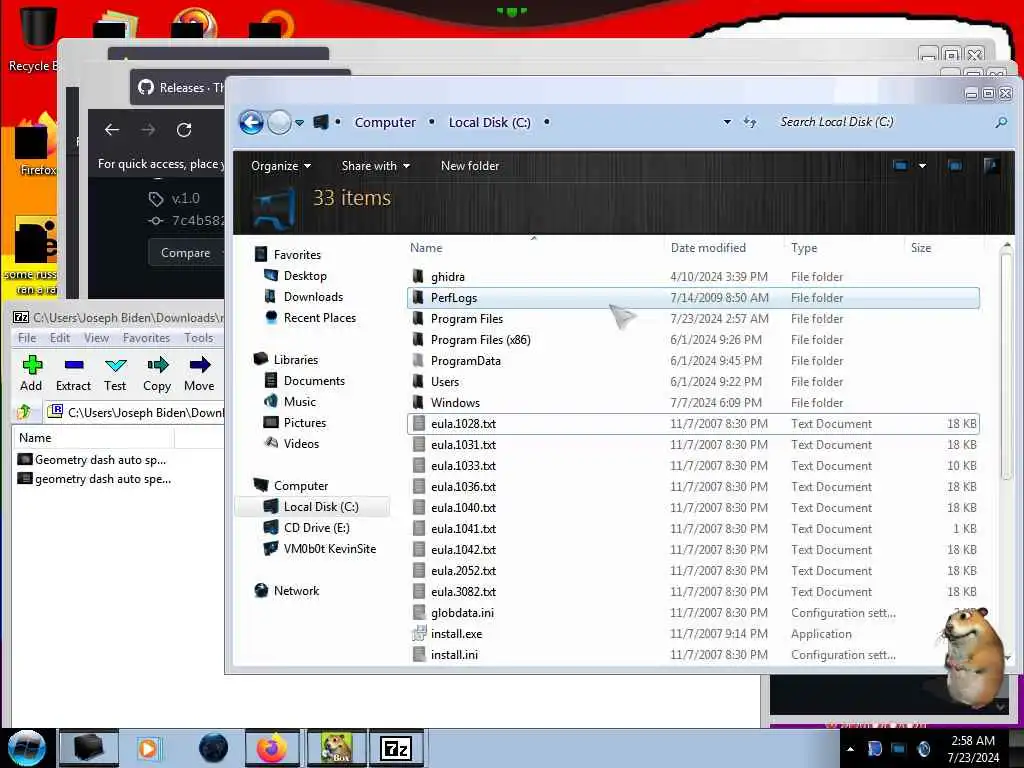This screenshot has width=1024, height=768.
Task: Click the Explorer forward arrow button
Action: click(x=280, y=122)
